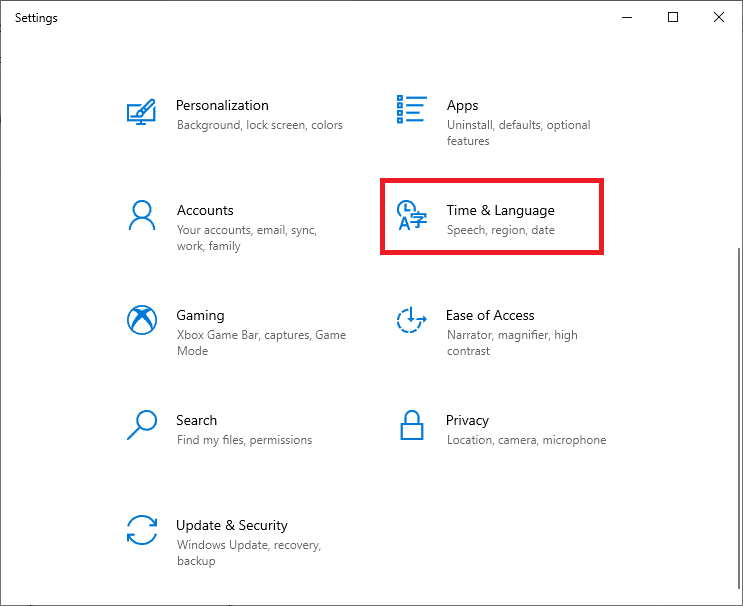Image resolution: width=743 pixels, height=606 pixels.
Task: Open the Search settings title
Action: click(x=196, y=420)
